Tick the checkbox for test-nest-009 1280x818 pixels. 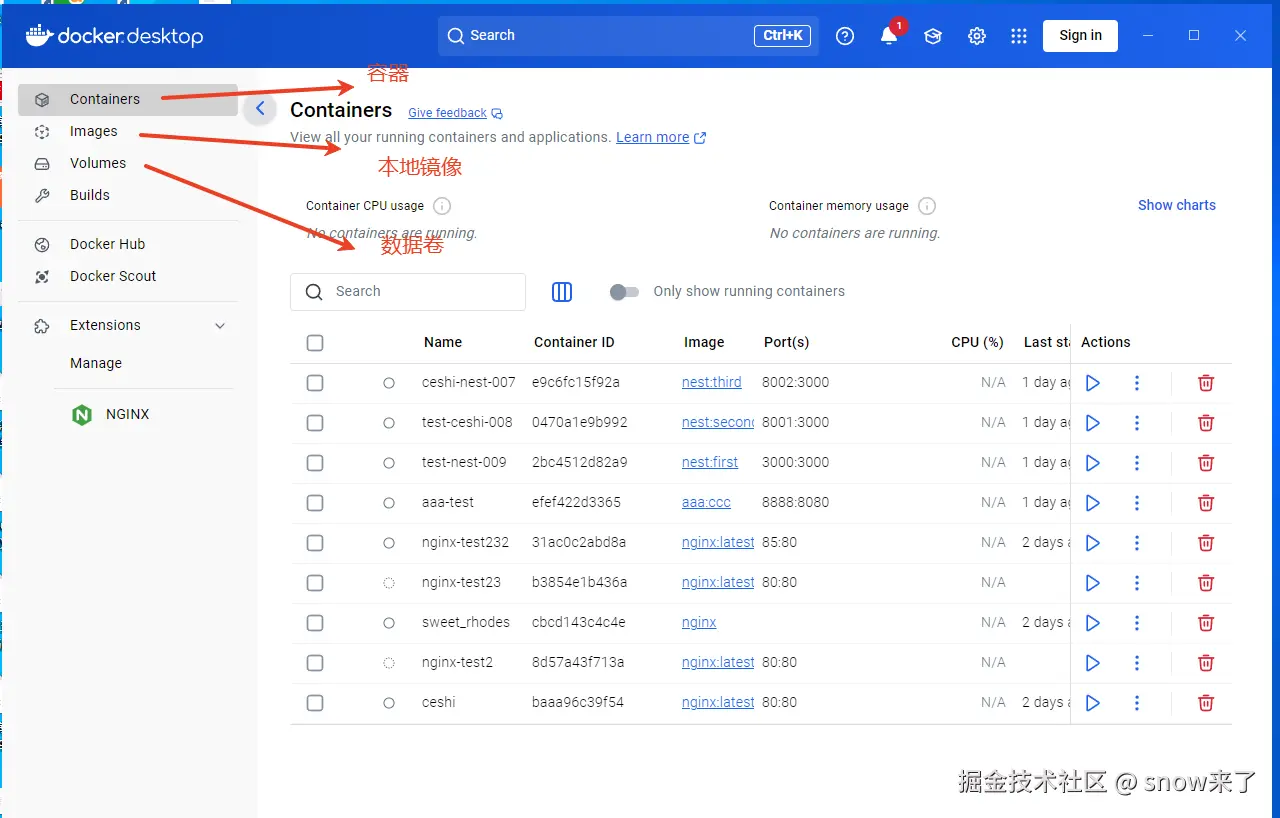(x=315, y=463)
